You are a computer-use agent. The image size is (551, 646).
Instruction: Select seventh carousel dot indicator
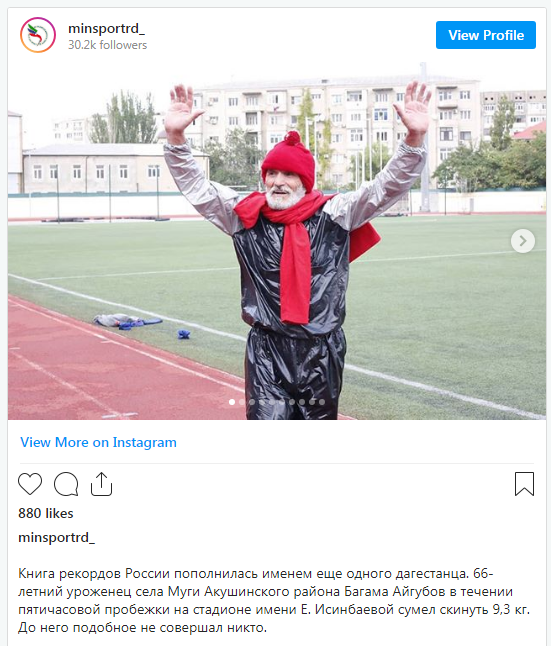click(x=292, y=402)
